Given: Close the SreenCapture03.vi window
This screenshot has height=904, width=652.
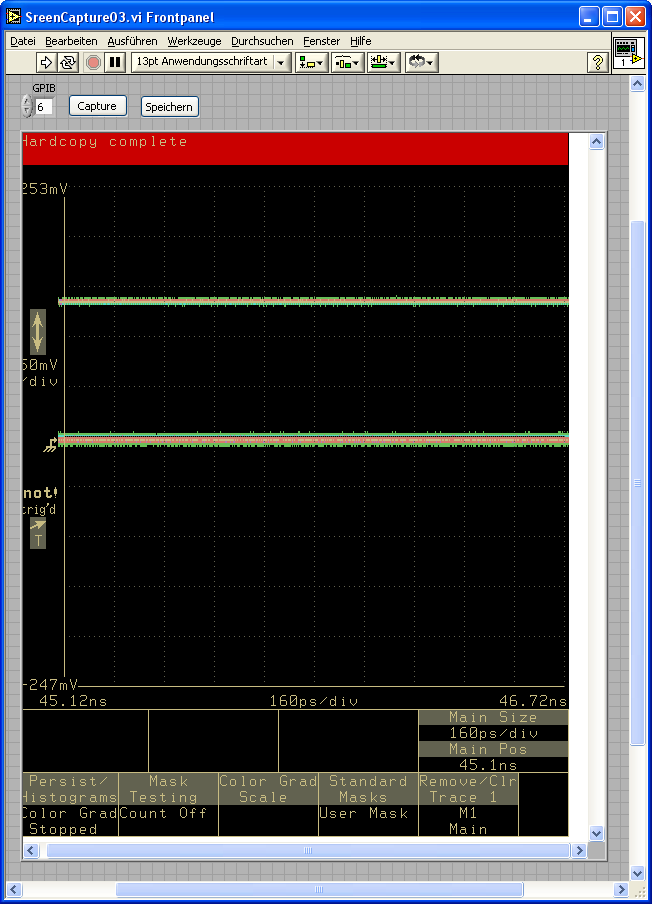Looking at the screenshot, I should click(635, 17).
